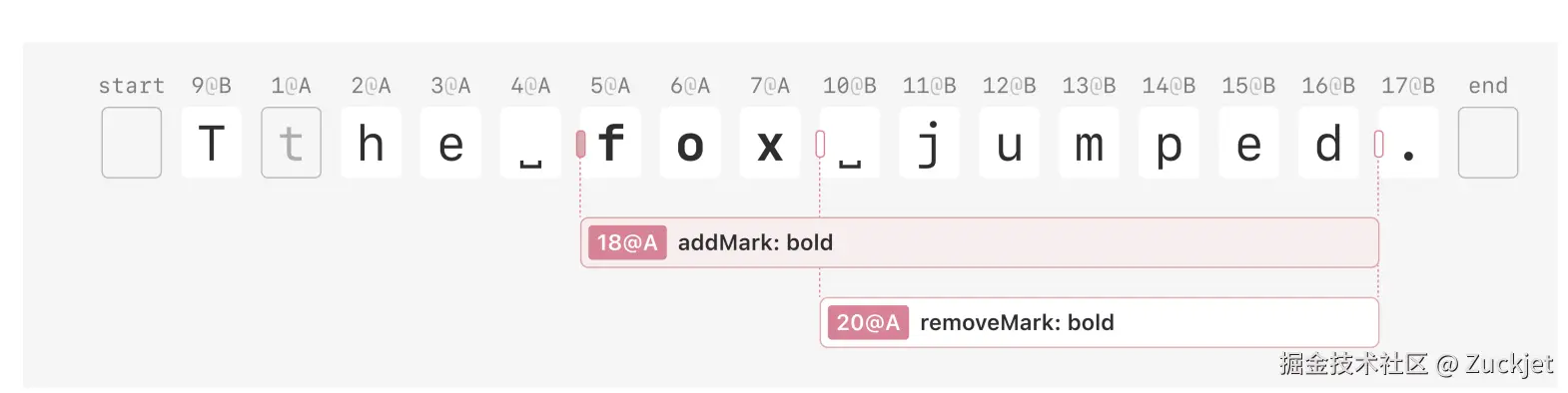Click the period character tile
Screen dimensions: 1568x393
1409,143
